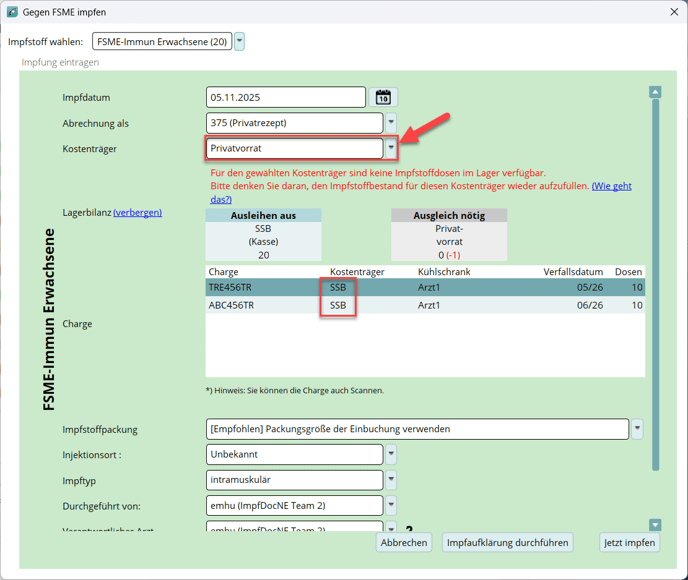Open the Abrechnung als dropdown
This screenshot has height=580, width=688.
click(x=391, y=123)
